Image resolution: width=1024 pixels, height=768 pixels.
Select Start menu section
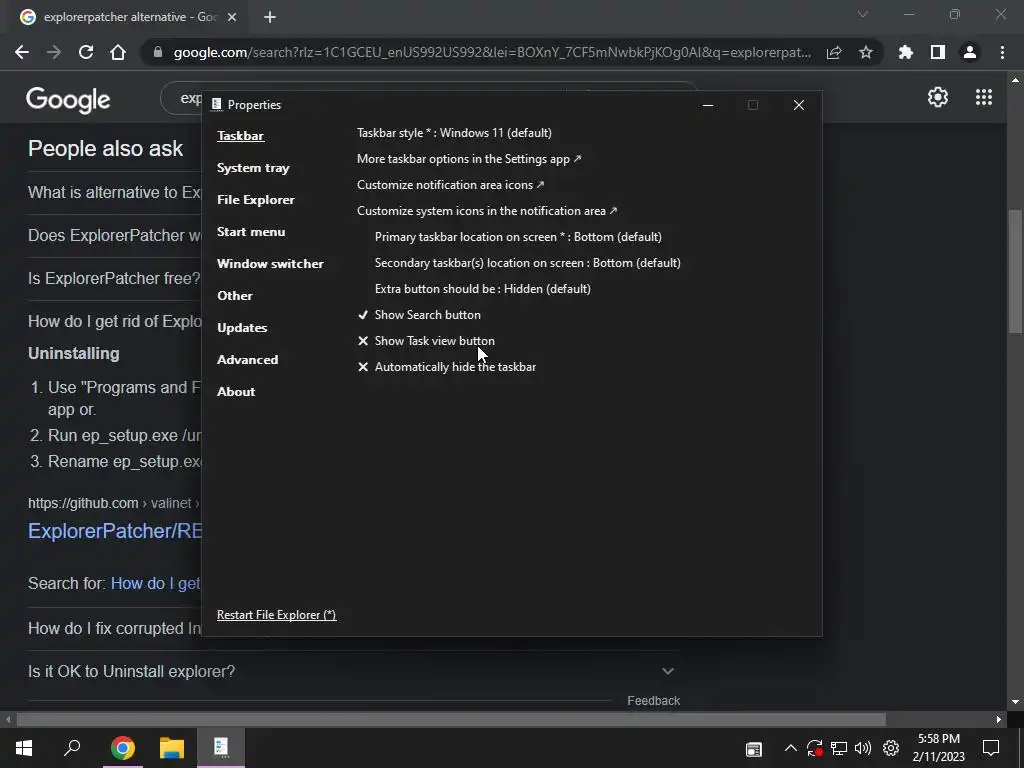tap(251, 232)
